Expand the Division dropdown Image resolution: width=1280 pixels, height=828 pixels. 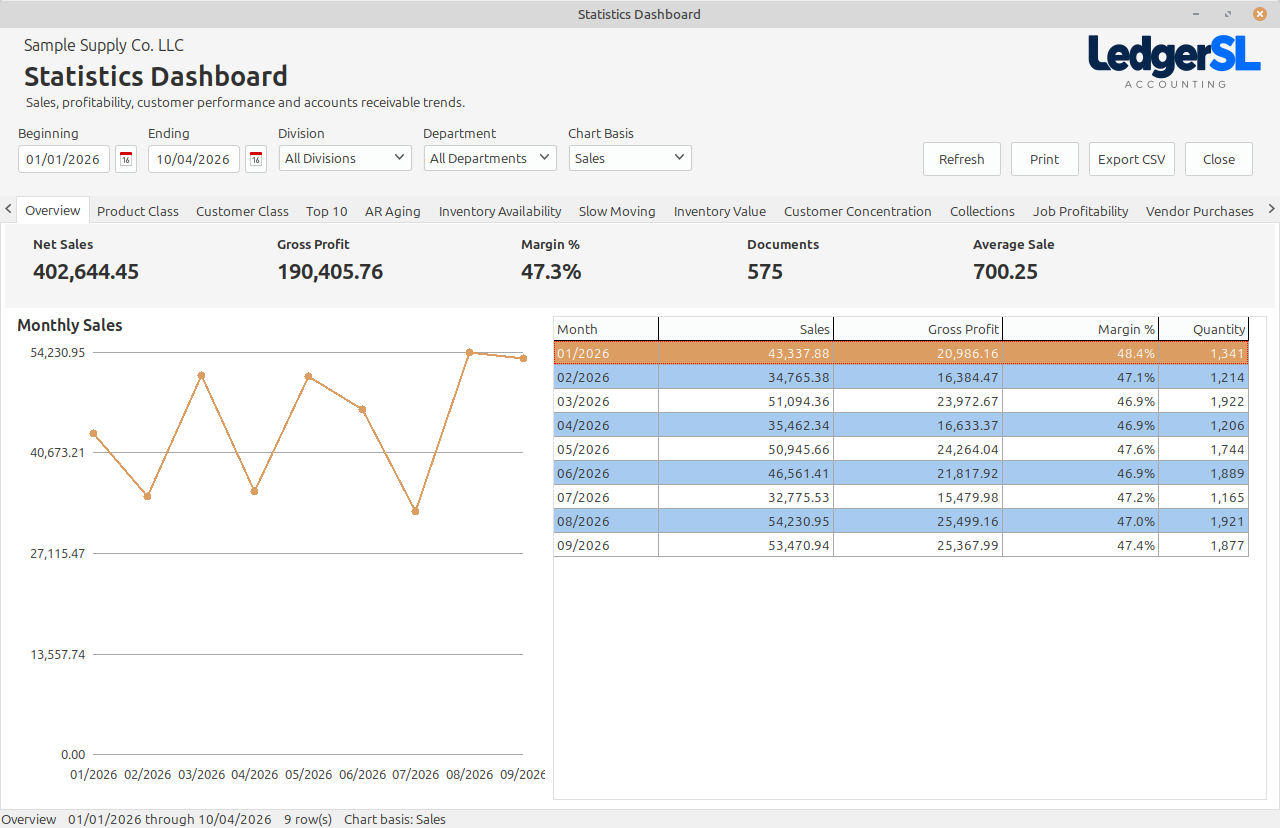[344, 158]
